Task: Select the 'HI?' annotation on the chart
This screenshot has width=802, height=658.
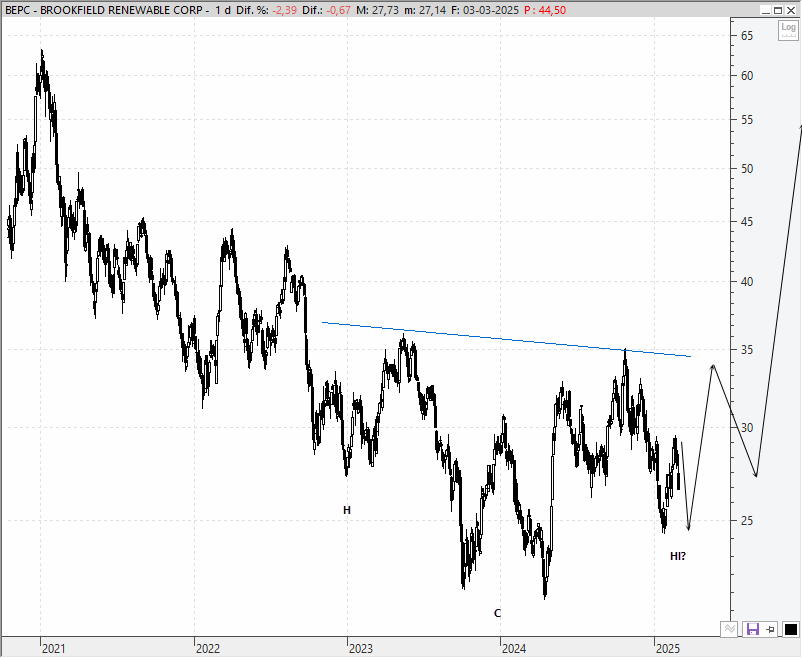Action: [678, 556]
